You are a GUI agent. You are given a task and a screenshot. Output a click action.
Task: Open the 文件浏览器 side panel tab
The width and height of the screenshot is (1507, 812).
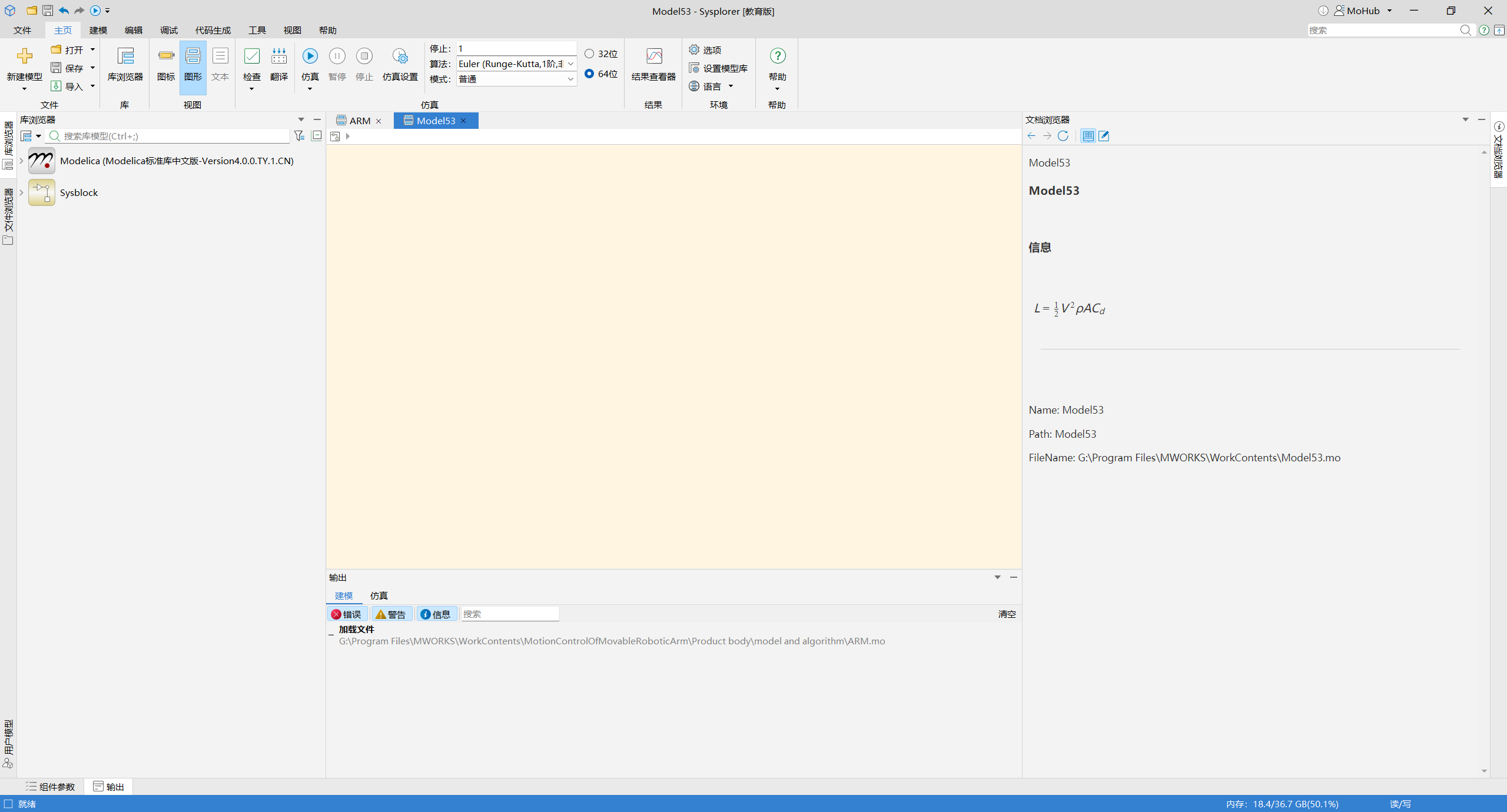click(8, 217)
